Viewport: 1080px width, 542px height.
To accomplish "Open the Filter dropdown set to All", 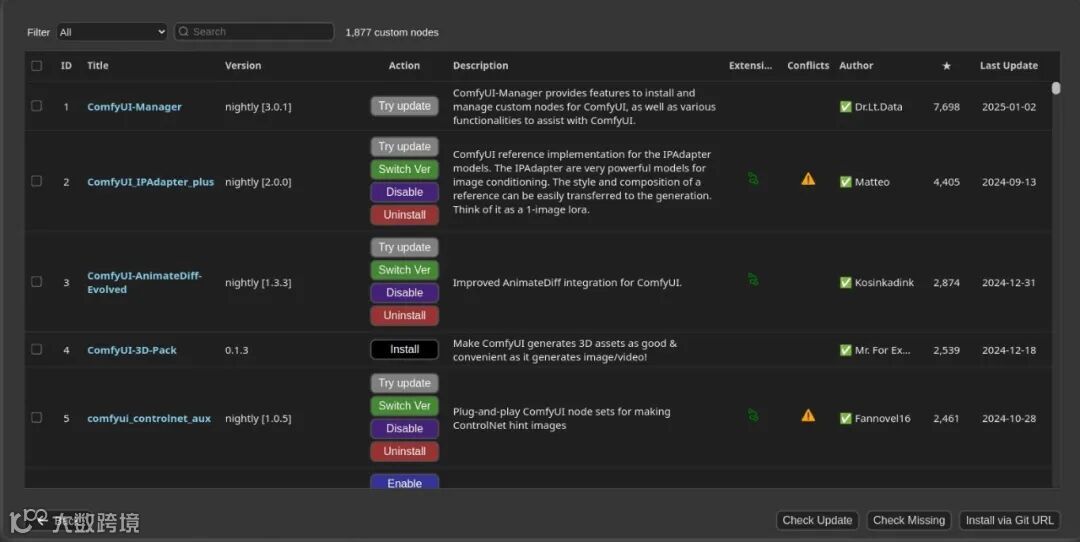I will 112,32.
